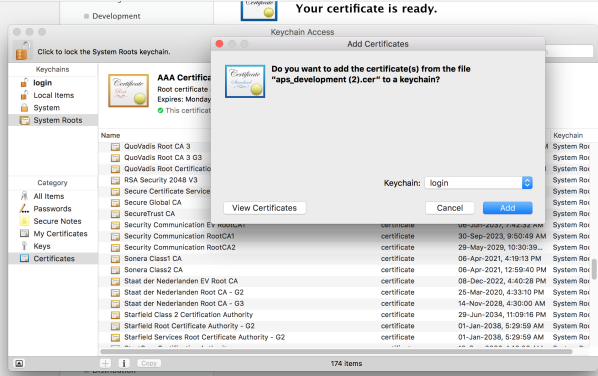Screen dimensions: 598x376
Task: Open the Keychain login dropdown
Action: pos(478,183)
